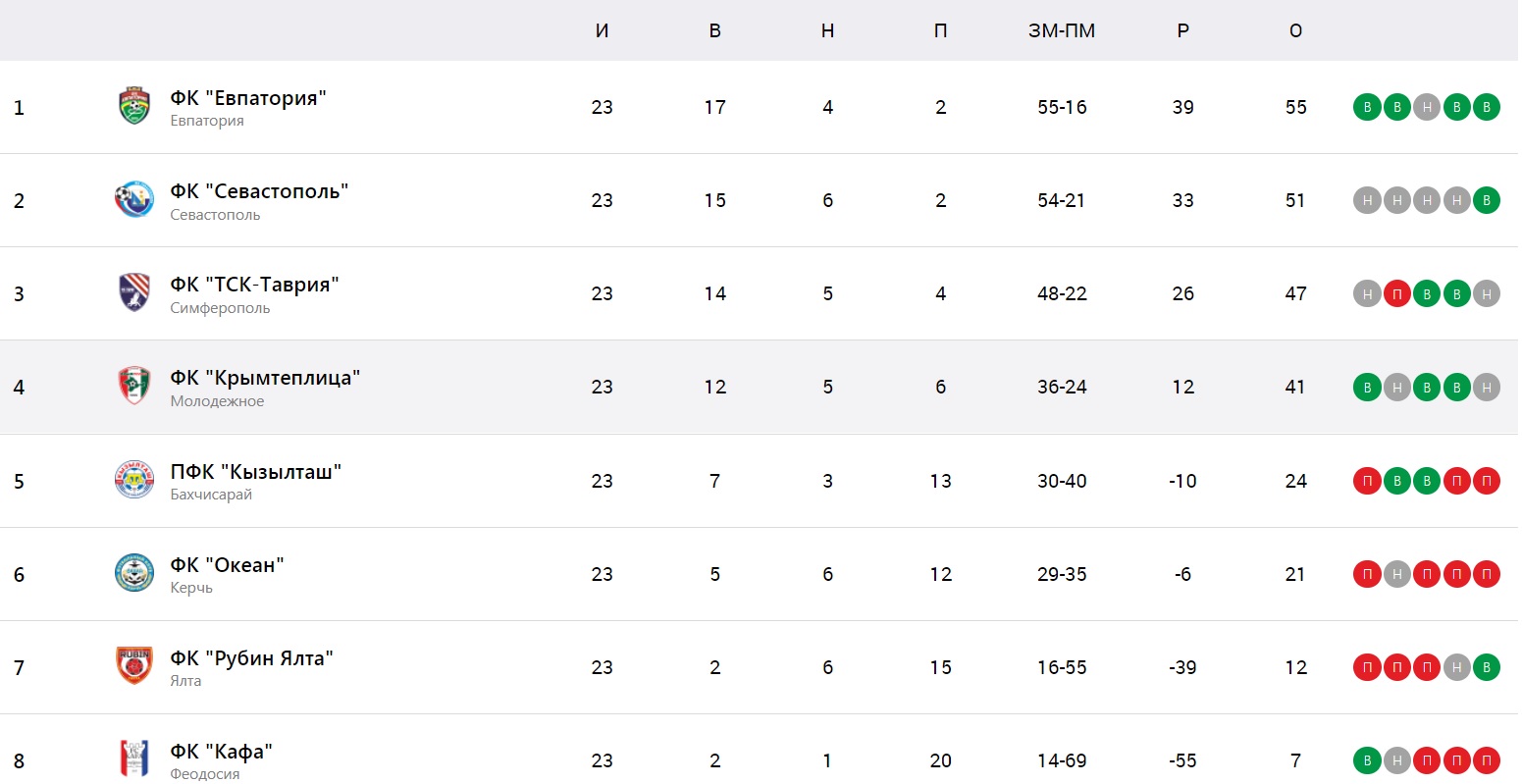Select the Krymteplitsa club logo
The image size is (1522, 784).
134,387
